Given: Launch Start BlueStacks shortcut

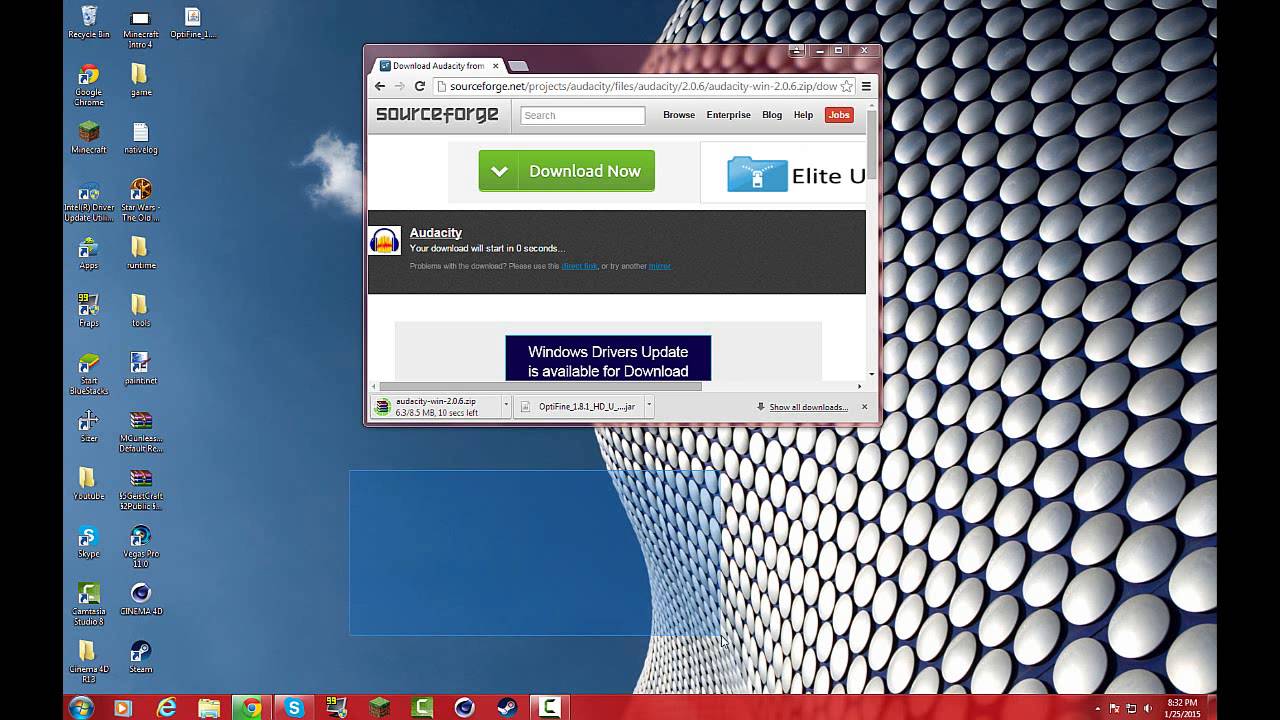Looking at the screenshot, I should 89,374.
